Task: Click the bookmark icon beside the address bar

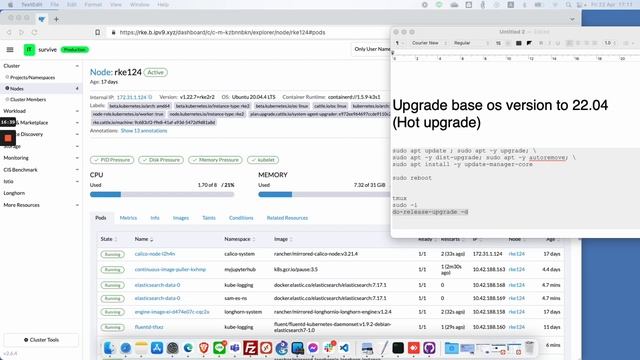Action: pos(98,32)
